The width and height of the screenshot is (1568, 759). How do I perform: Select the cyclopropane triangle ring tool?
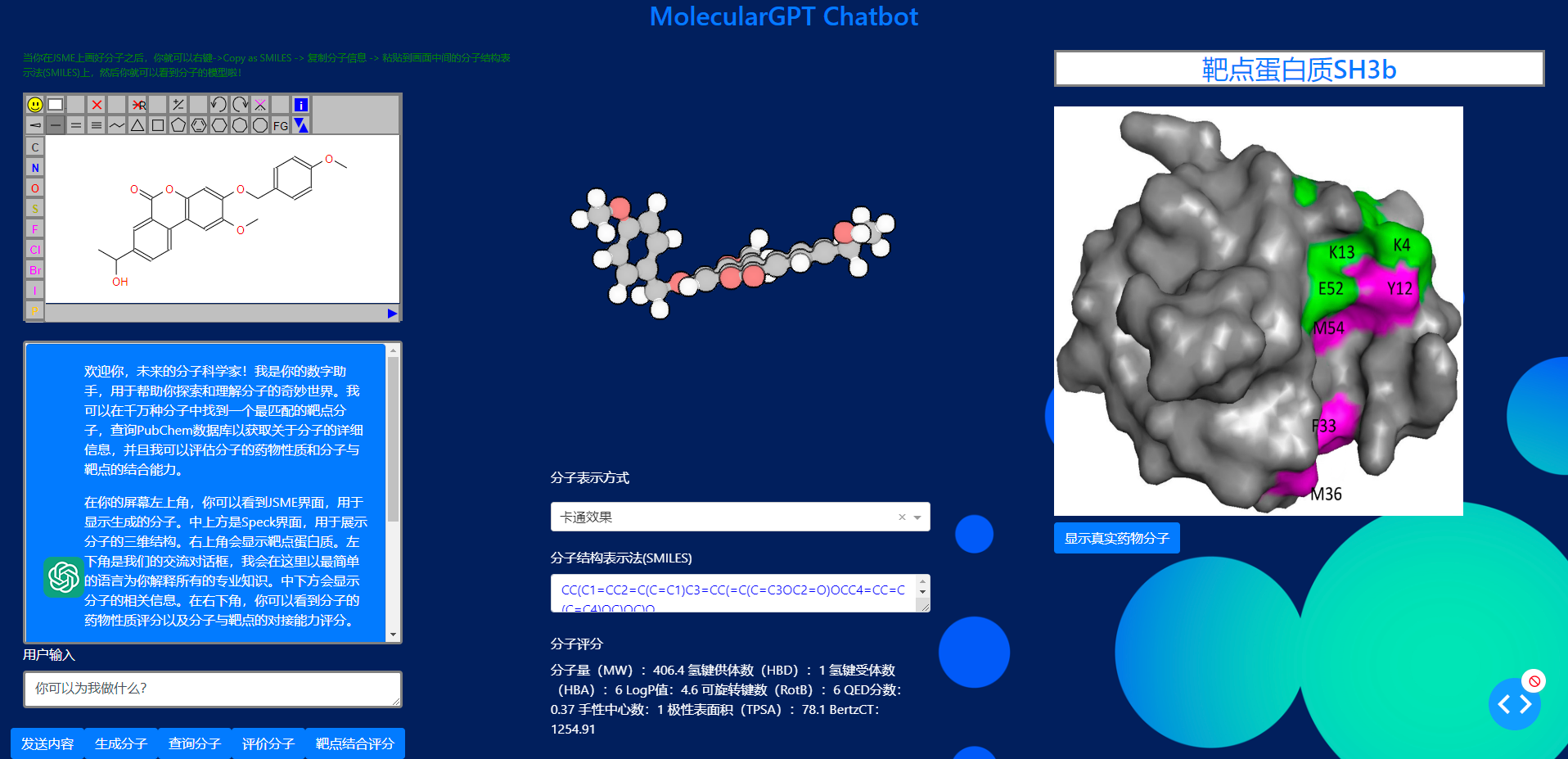pyautogui.click(x=137, y=125)
